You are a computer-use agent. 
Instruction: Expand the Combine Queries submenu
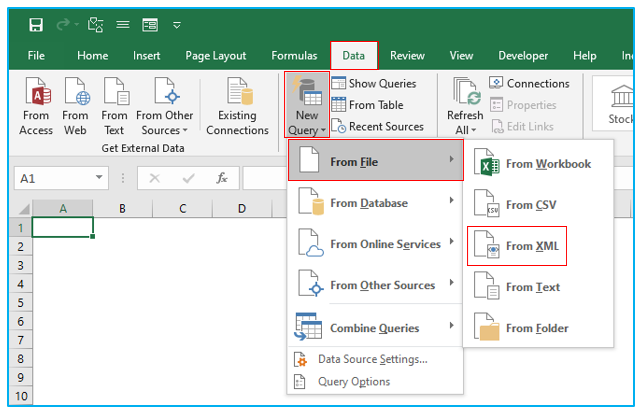click(376, 327)
